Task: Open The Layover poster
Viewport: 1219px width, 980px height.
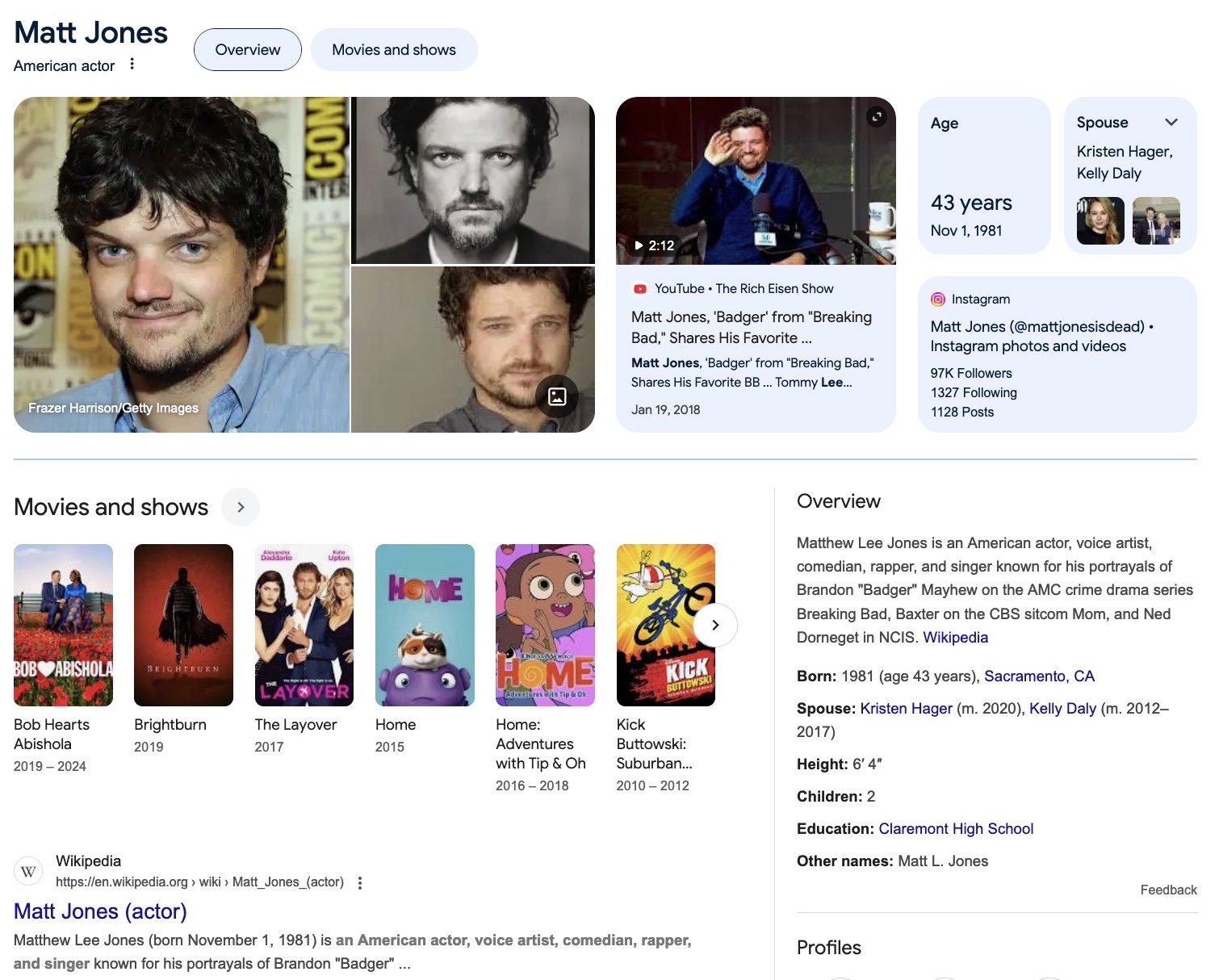Action: tap(304, 625)
